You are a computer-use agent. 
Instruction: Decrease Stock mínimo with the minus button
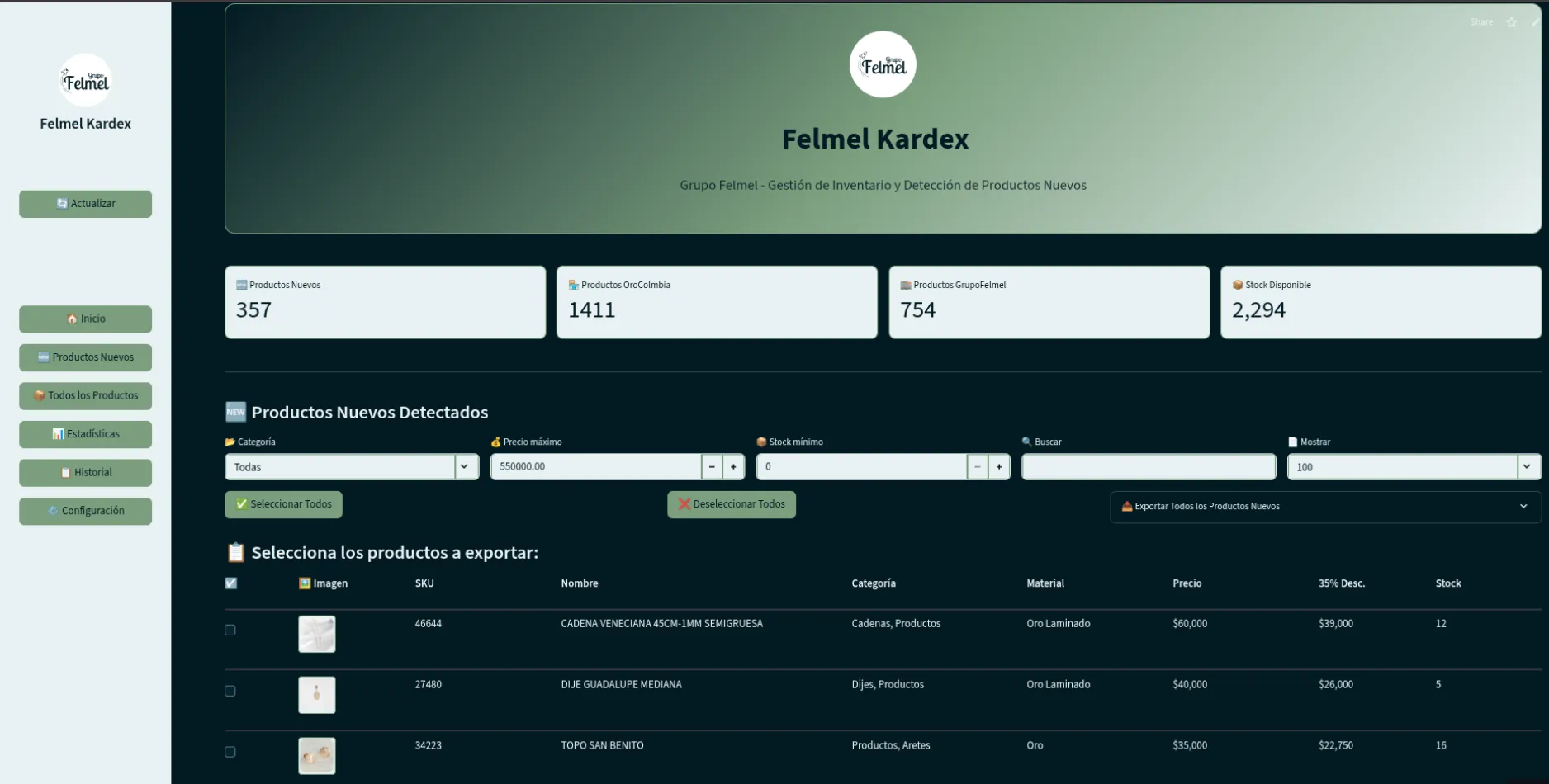click(x=978, y=467)
